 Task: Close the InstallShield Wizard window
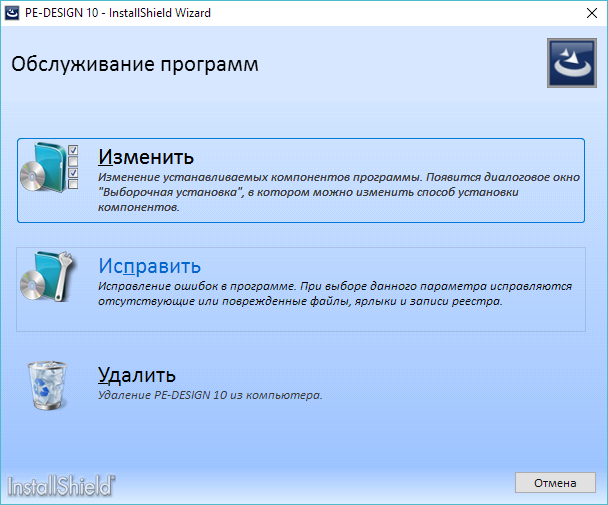coord(592,13)
